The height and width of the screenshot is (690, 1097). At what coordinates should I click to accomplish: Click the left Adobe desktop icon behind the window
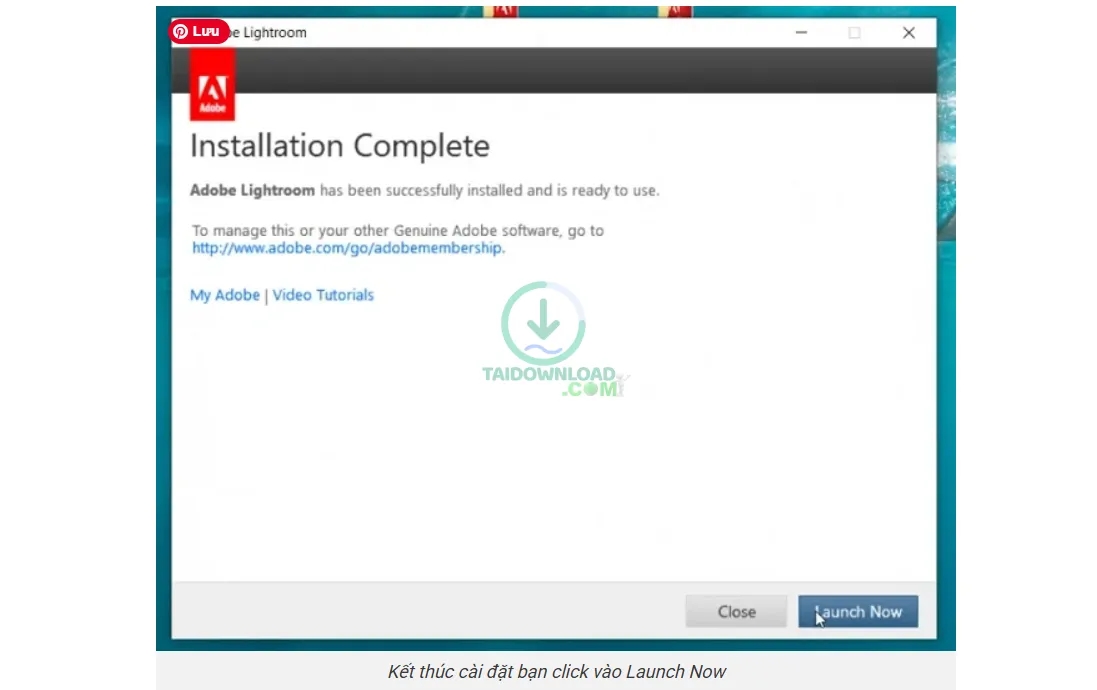click(500, 11)
